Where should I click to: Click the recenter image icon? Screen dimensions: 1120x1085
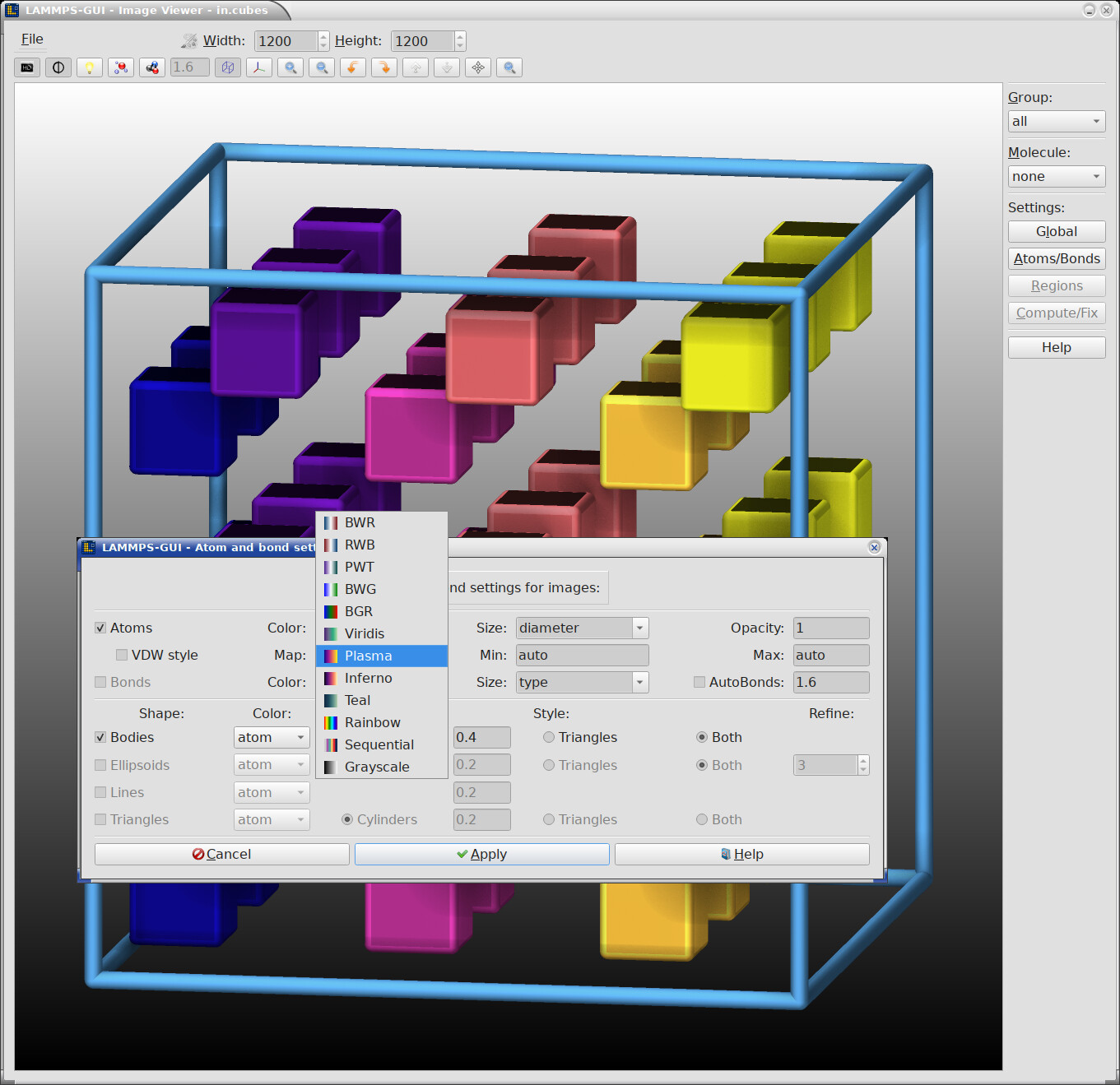click(x=478, y=67)
